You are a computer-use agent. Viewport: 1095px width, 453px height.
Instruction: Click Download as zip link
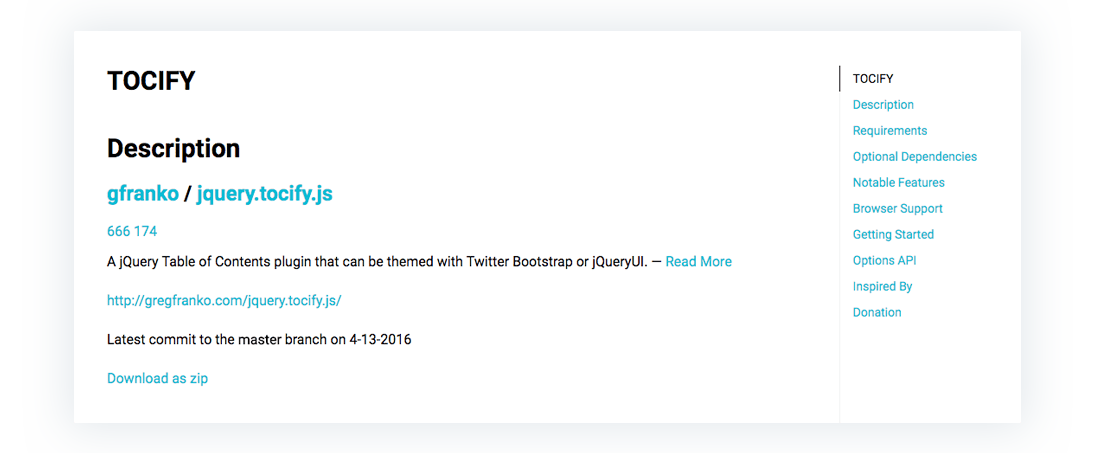157,378
